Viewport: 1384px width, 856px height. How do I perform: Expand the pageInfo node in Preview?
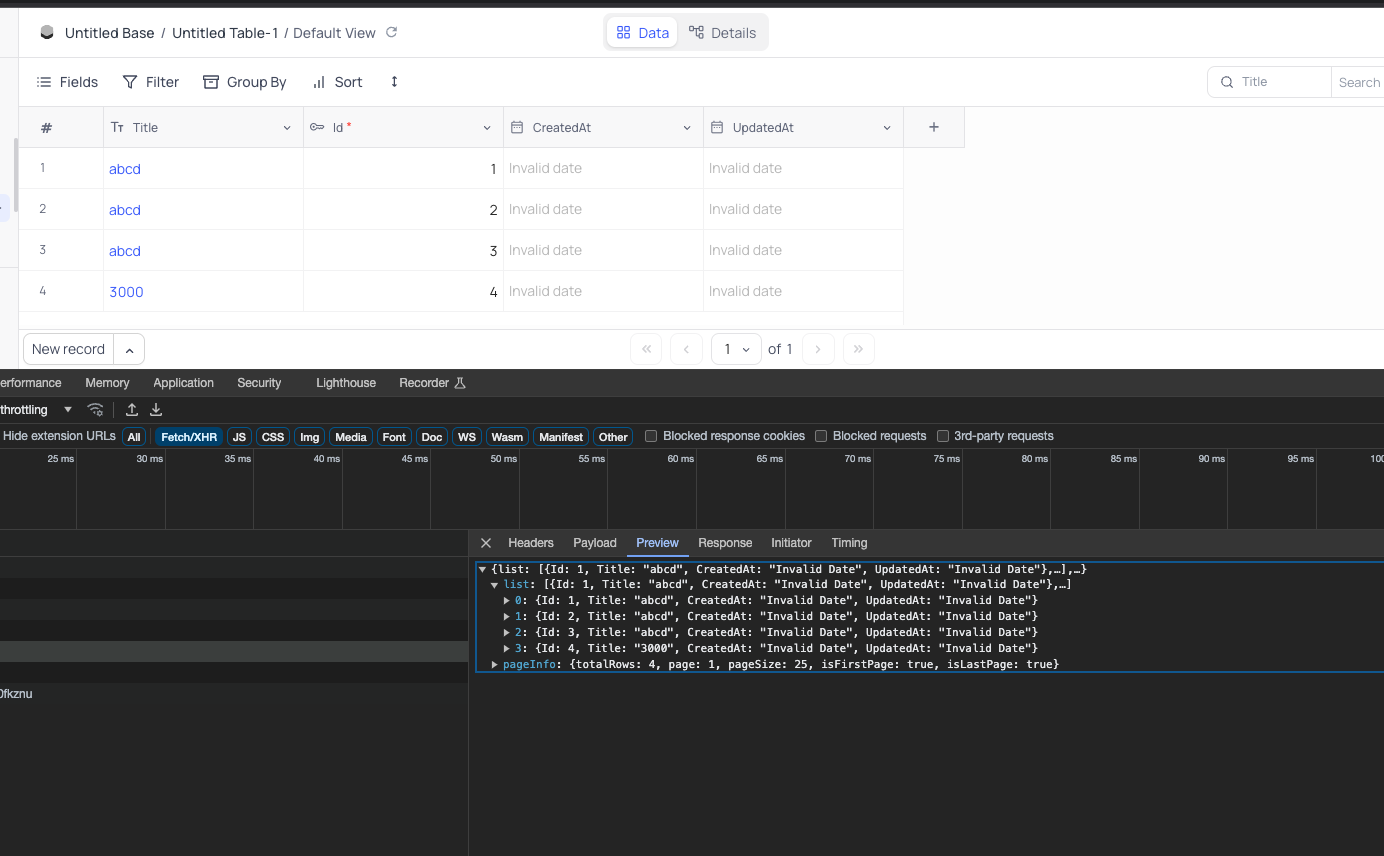tap(494, 664)
